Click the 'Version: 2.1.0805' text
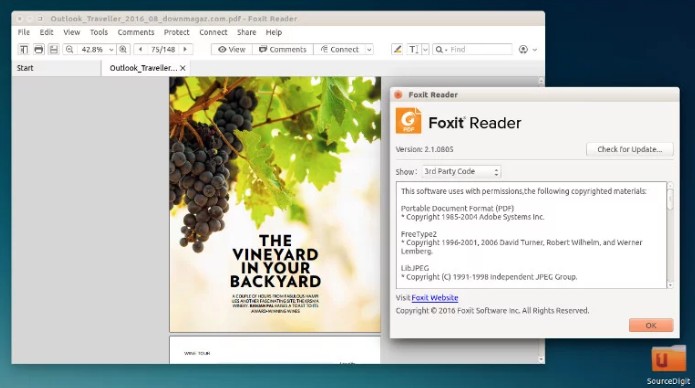This screenshot has height=388, width=695. pos(424,149)
